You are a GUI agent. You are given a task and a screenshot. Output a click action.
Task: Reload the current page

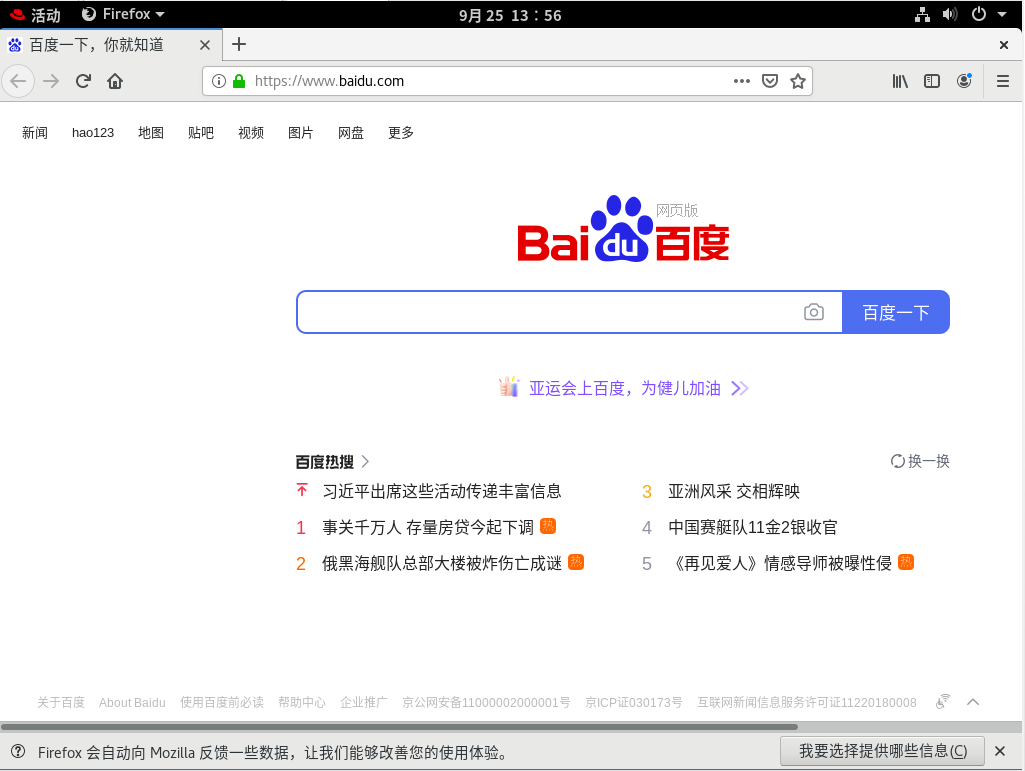pyautogui.click(x=83, y=81)
